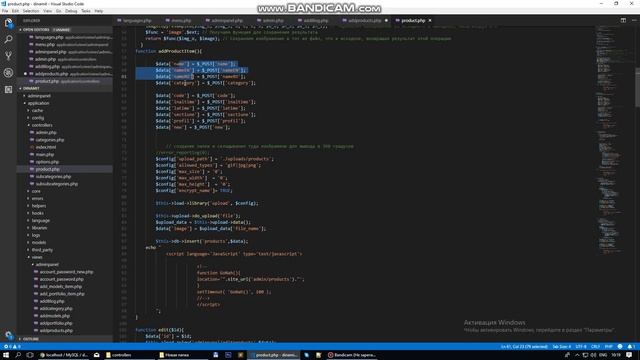Open addcategory.php in the explorer tree
640x360 pixels.
pyautogui.click(x=56, y=309)
